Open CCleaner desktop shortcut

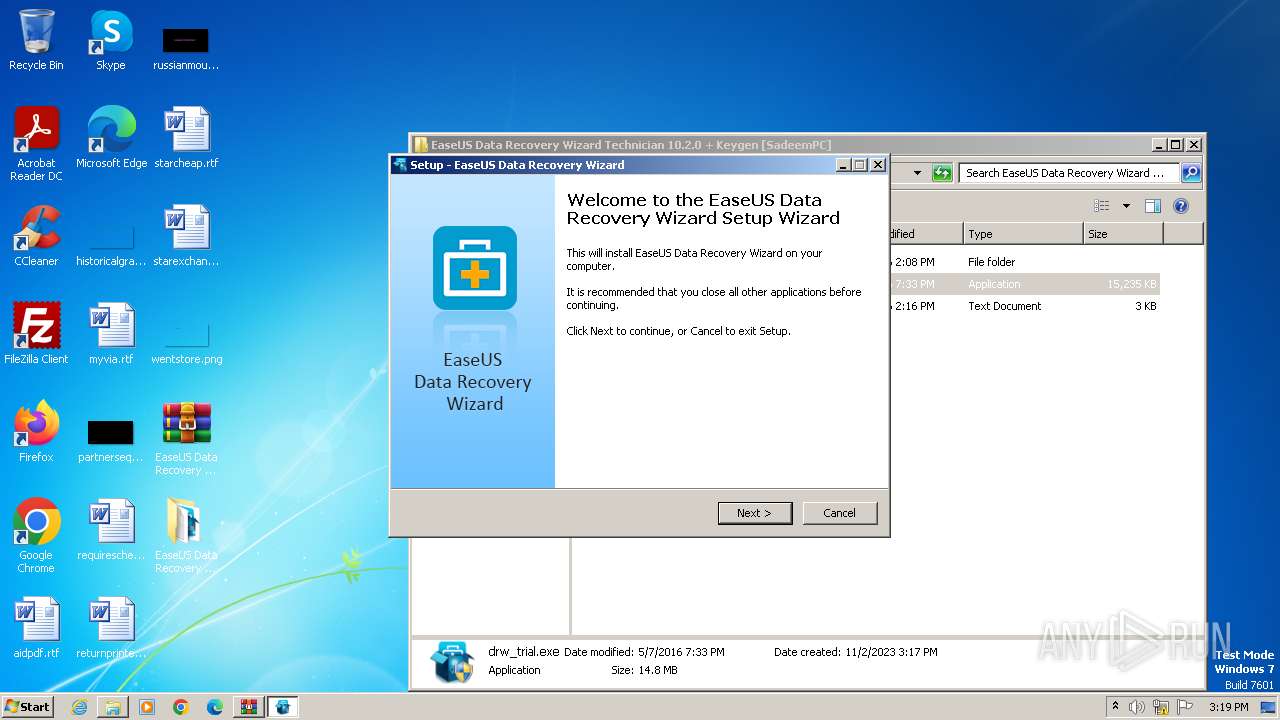point(36,236)
